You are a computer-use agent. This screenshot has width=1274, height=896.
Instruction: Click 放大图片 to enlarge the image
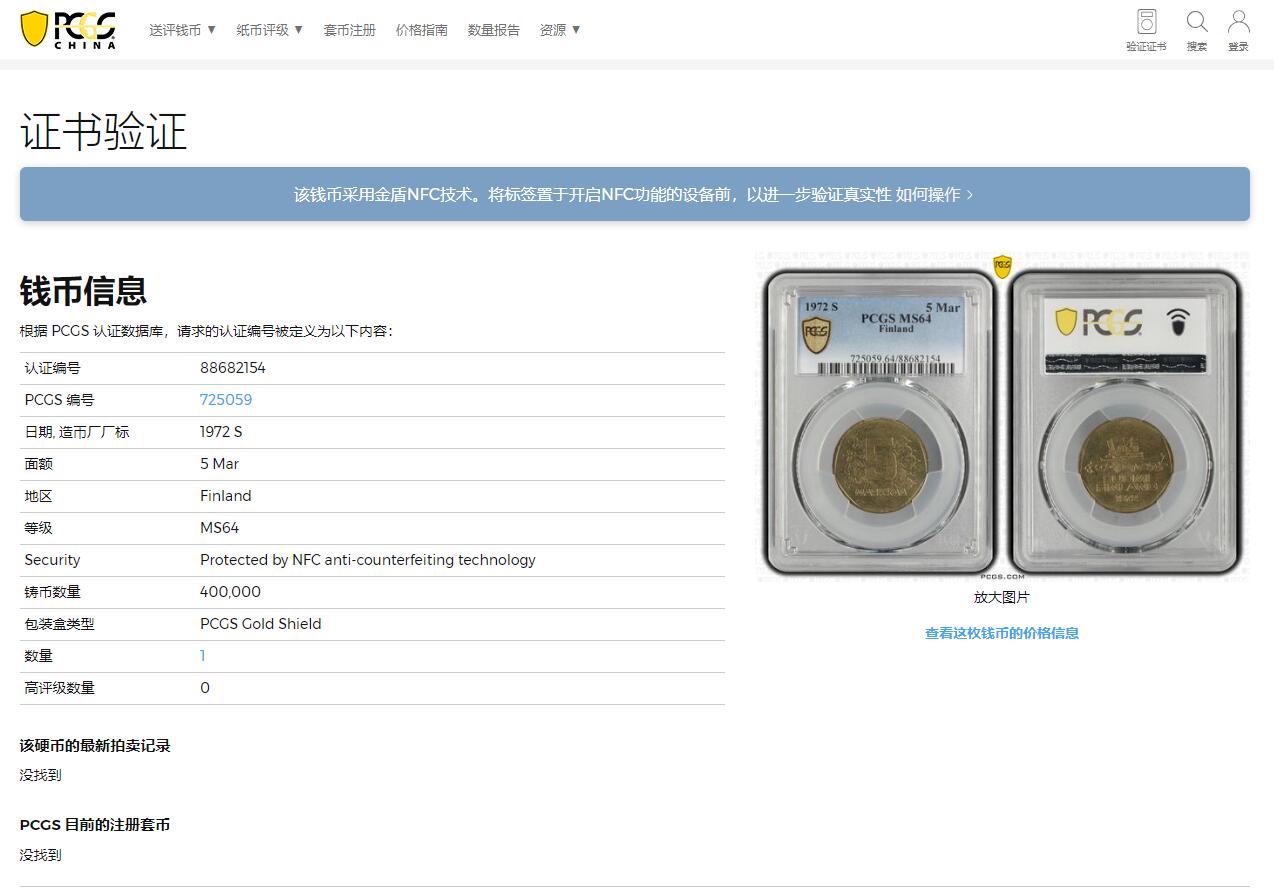1002,597
